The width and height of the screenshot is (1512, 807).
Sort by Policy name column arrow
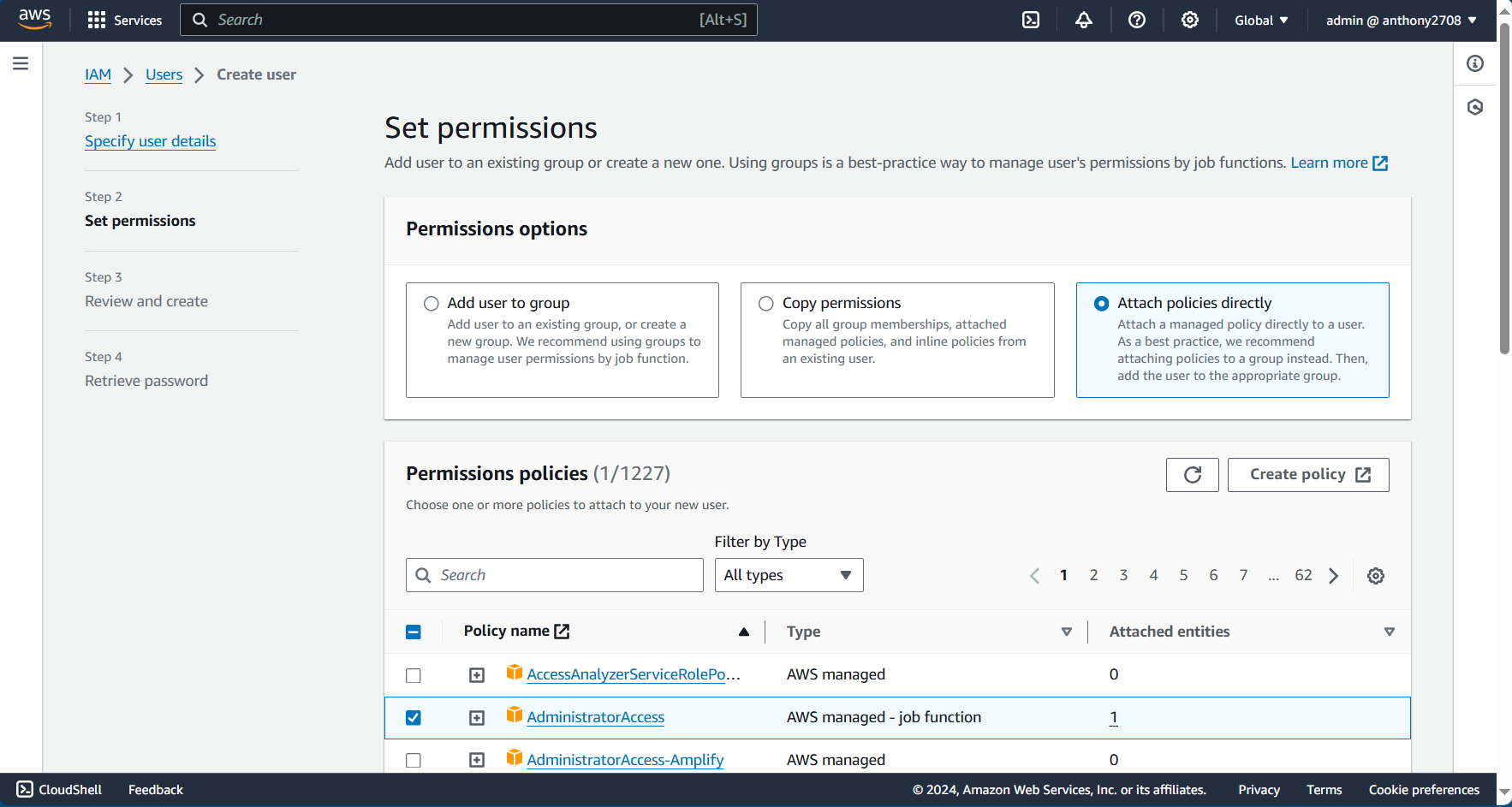[x=744, y=632]
